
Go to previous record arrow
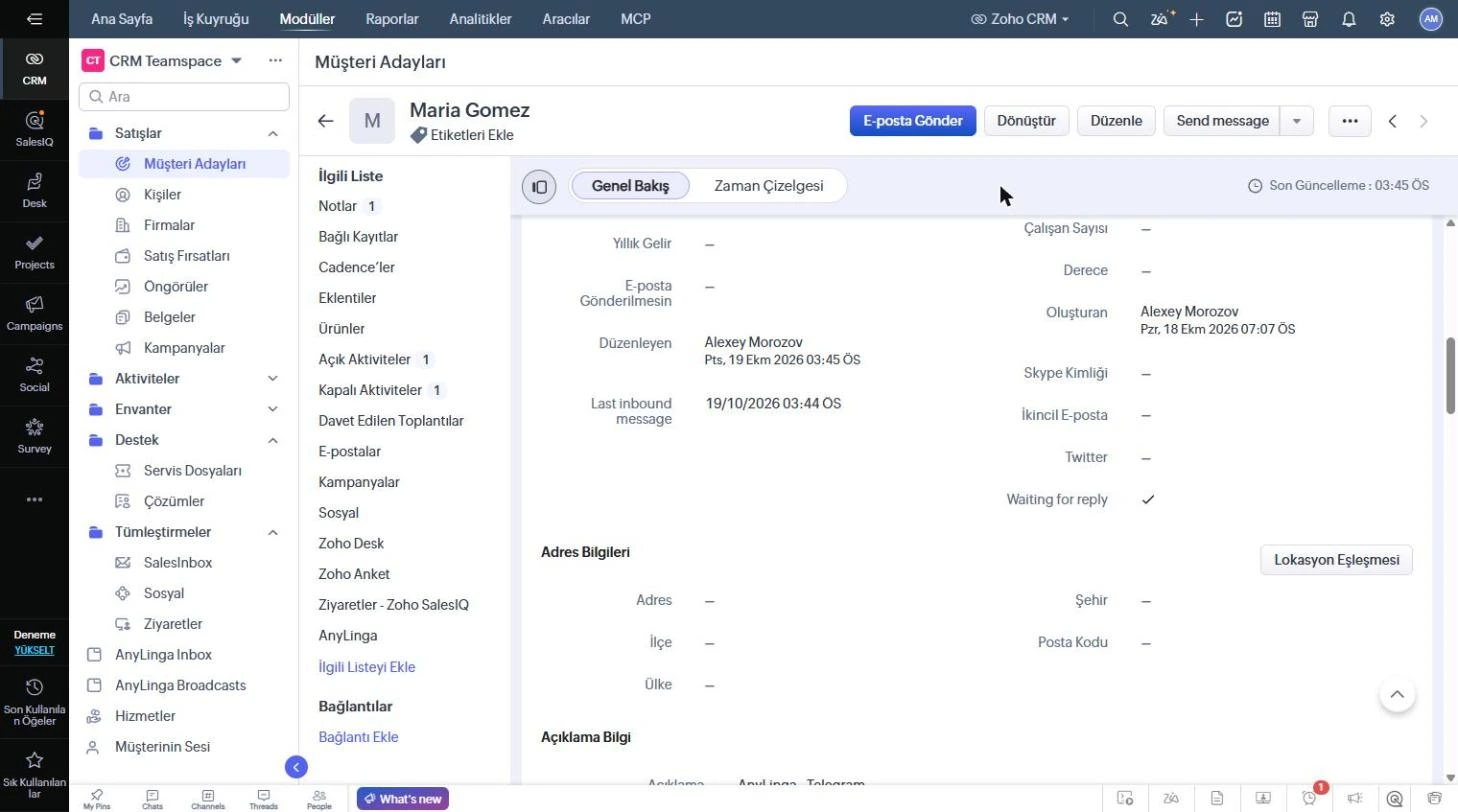(x=1392, y=121)
